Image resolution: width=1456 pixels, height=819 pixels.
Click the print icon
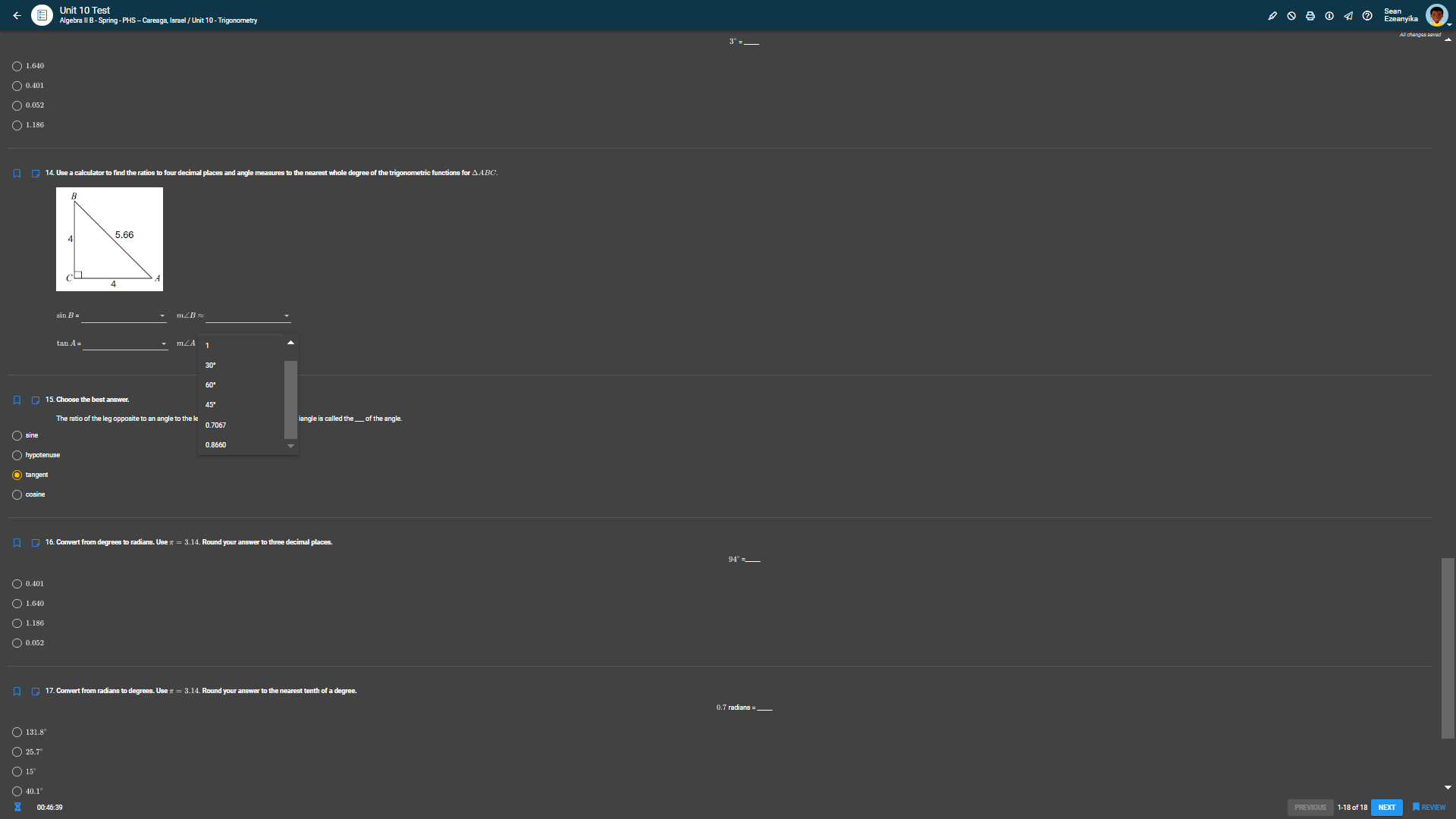tap(1310, 16)
